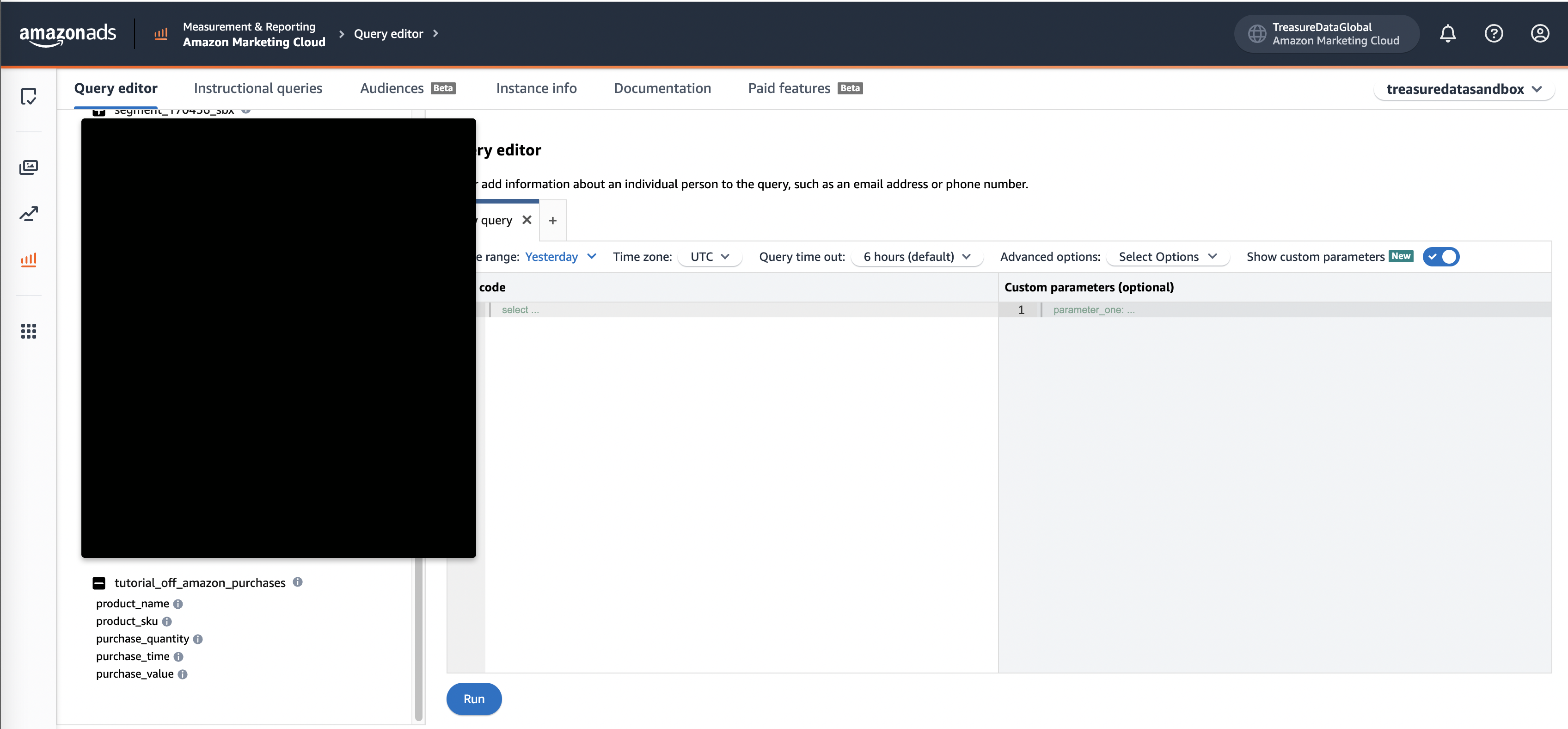
Task: Open the user account profile icon
Action: point(1539,33)
